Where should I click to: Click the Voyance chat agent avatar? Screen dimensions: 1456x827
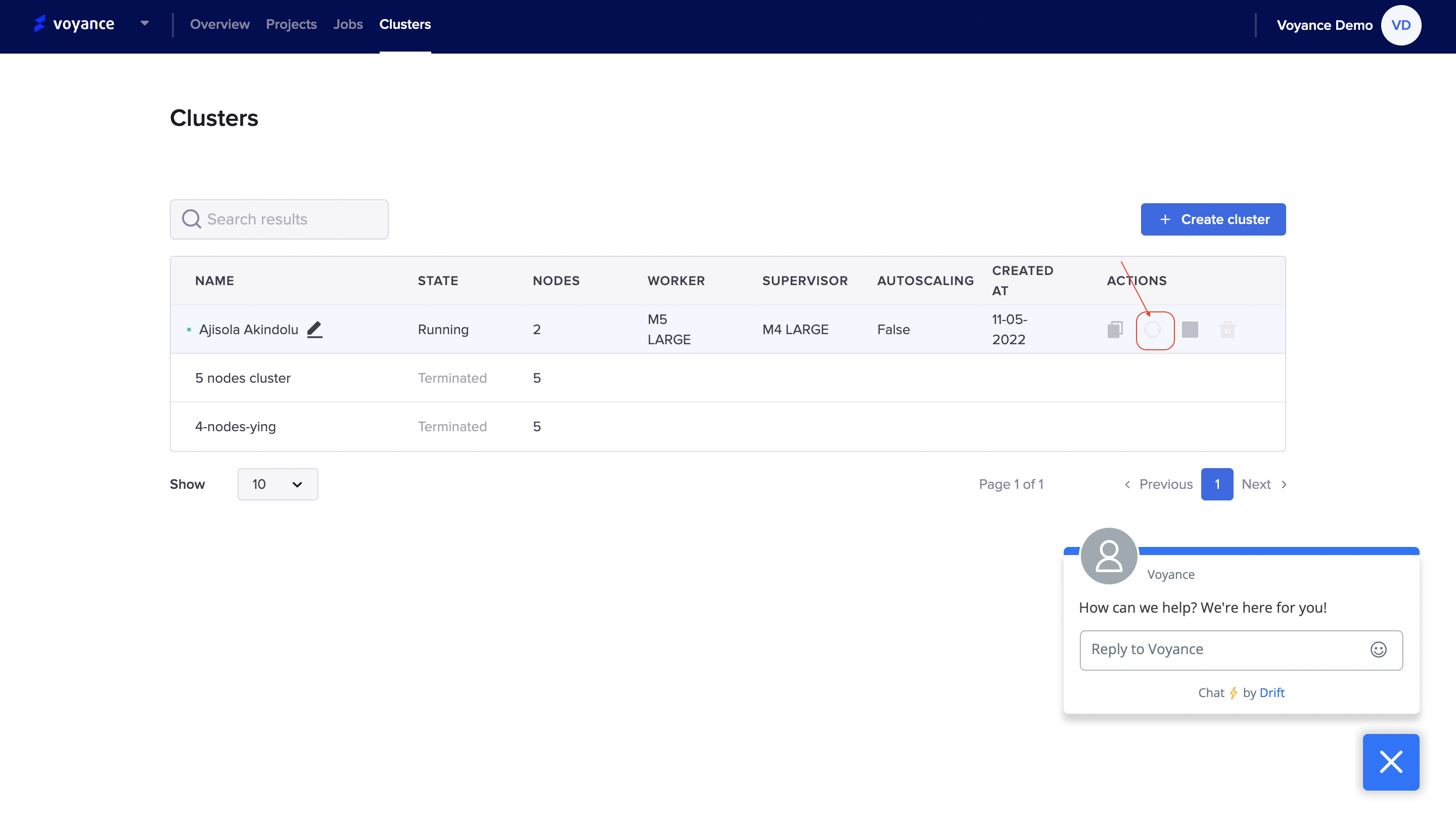click(1109, 556)
